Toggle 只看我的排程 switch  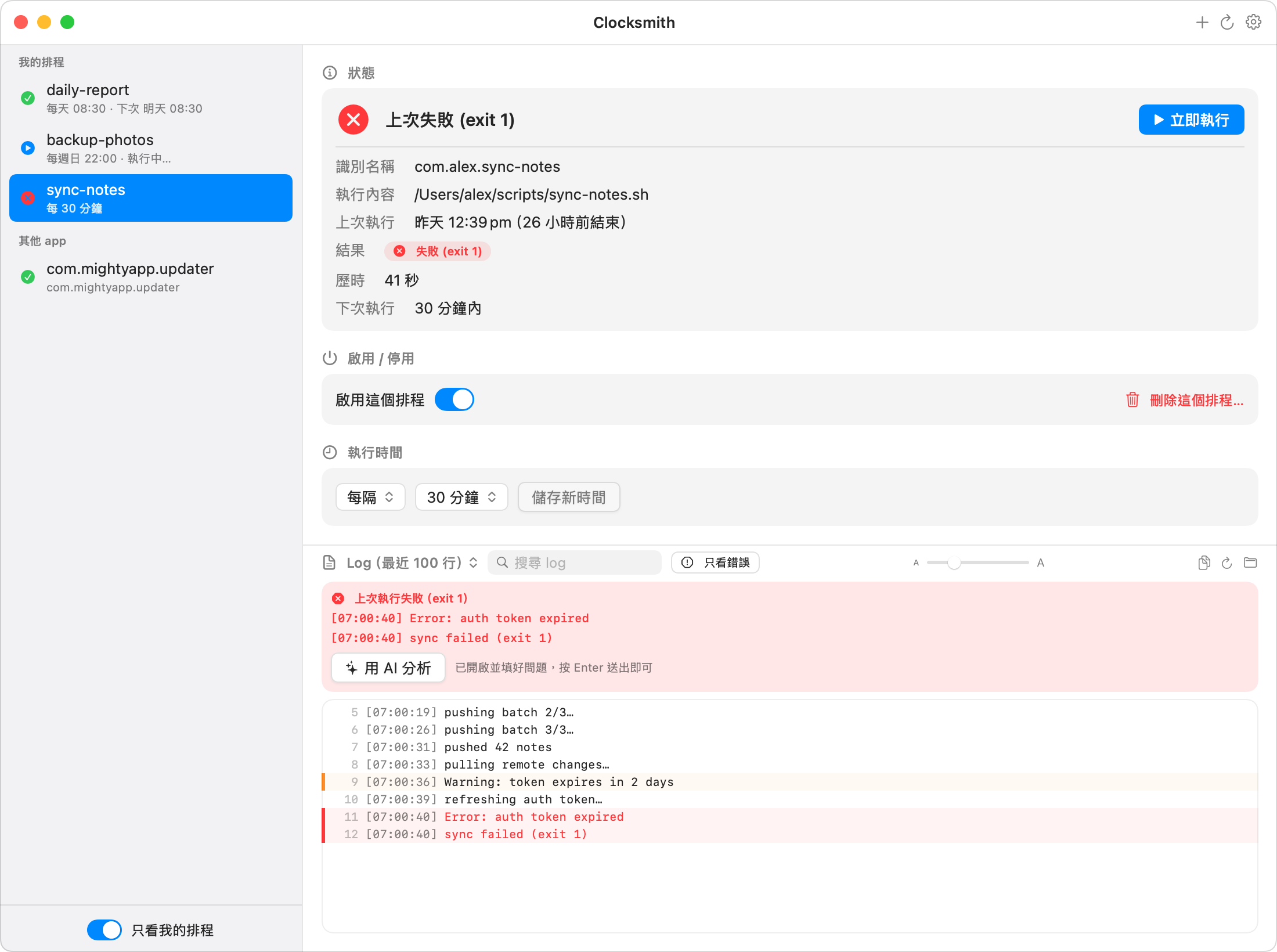pos(104,930)
